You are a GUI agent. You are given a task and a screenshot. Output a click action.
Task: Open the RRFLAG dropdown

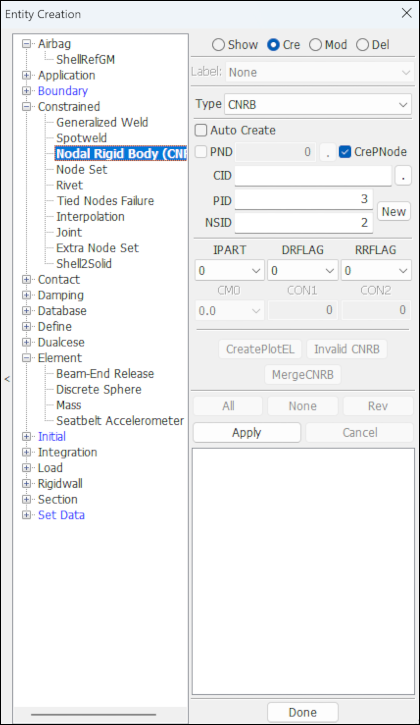point(376,270)
